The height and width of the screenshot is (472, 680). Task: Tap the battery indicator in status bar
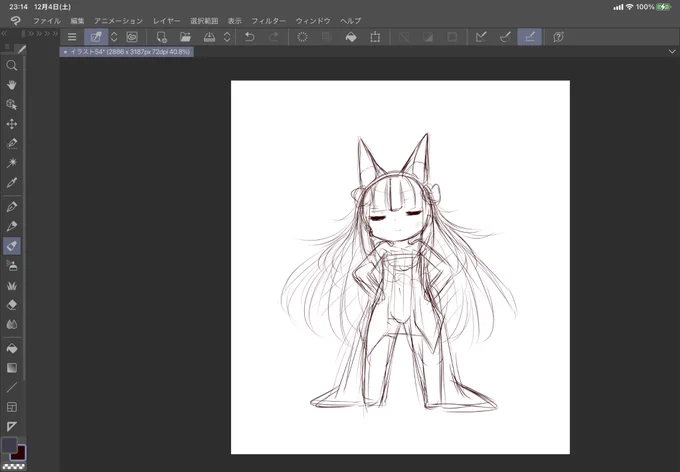click(x=664, y=7)
